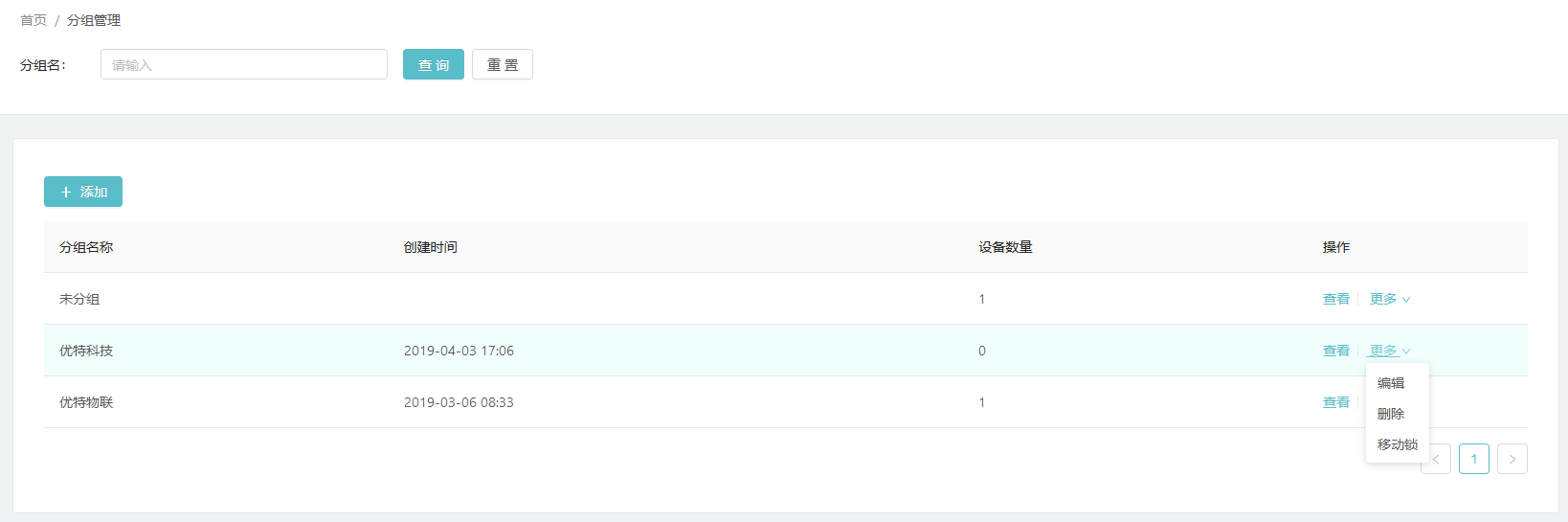1568x522 pixels.
Task: Choose 移动锁 in the dropdown menu
Action: pos(1397,444)
